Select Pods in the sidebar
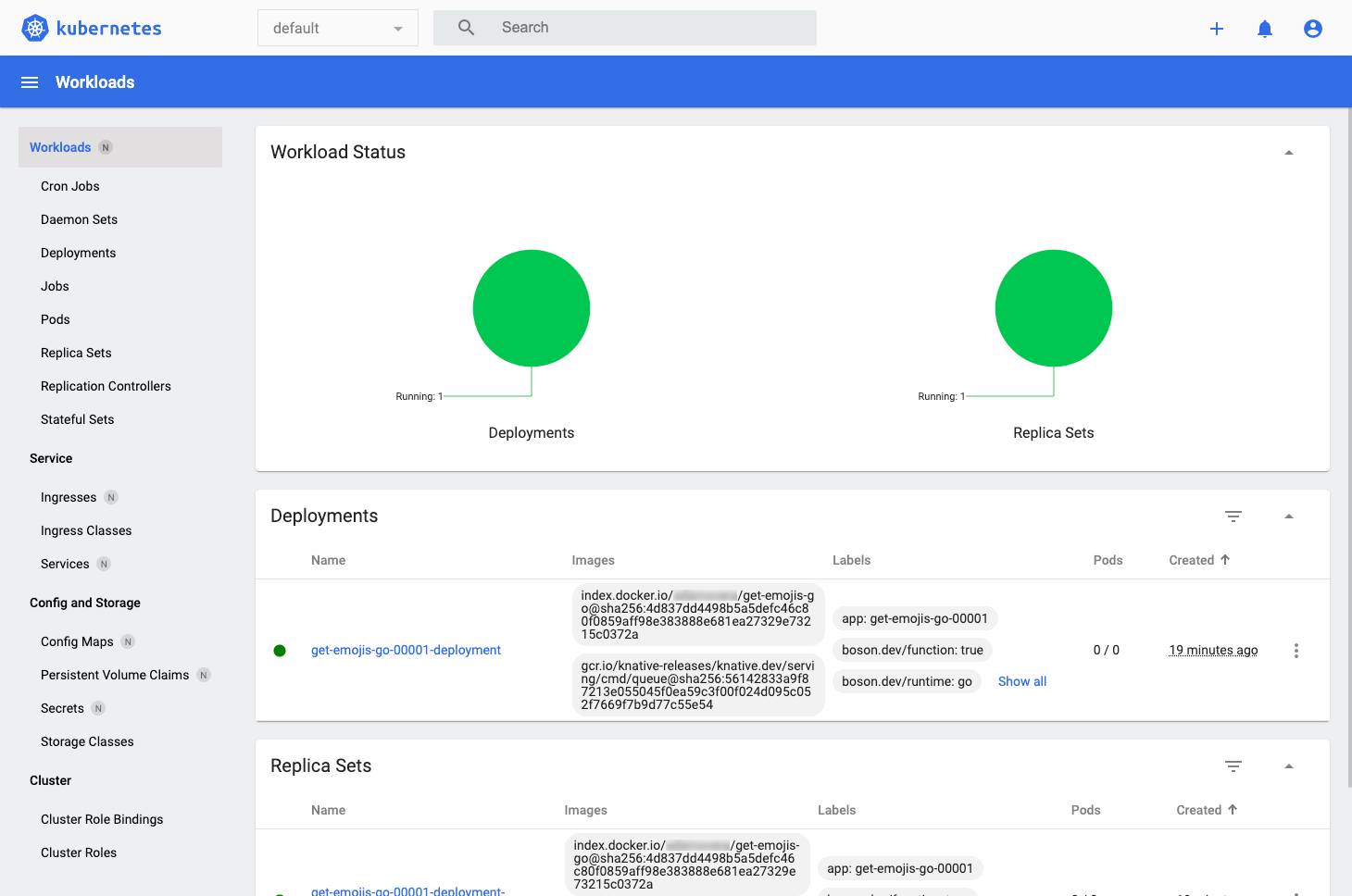The image size is (1352, 896). click(x=55, y=319)
